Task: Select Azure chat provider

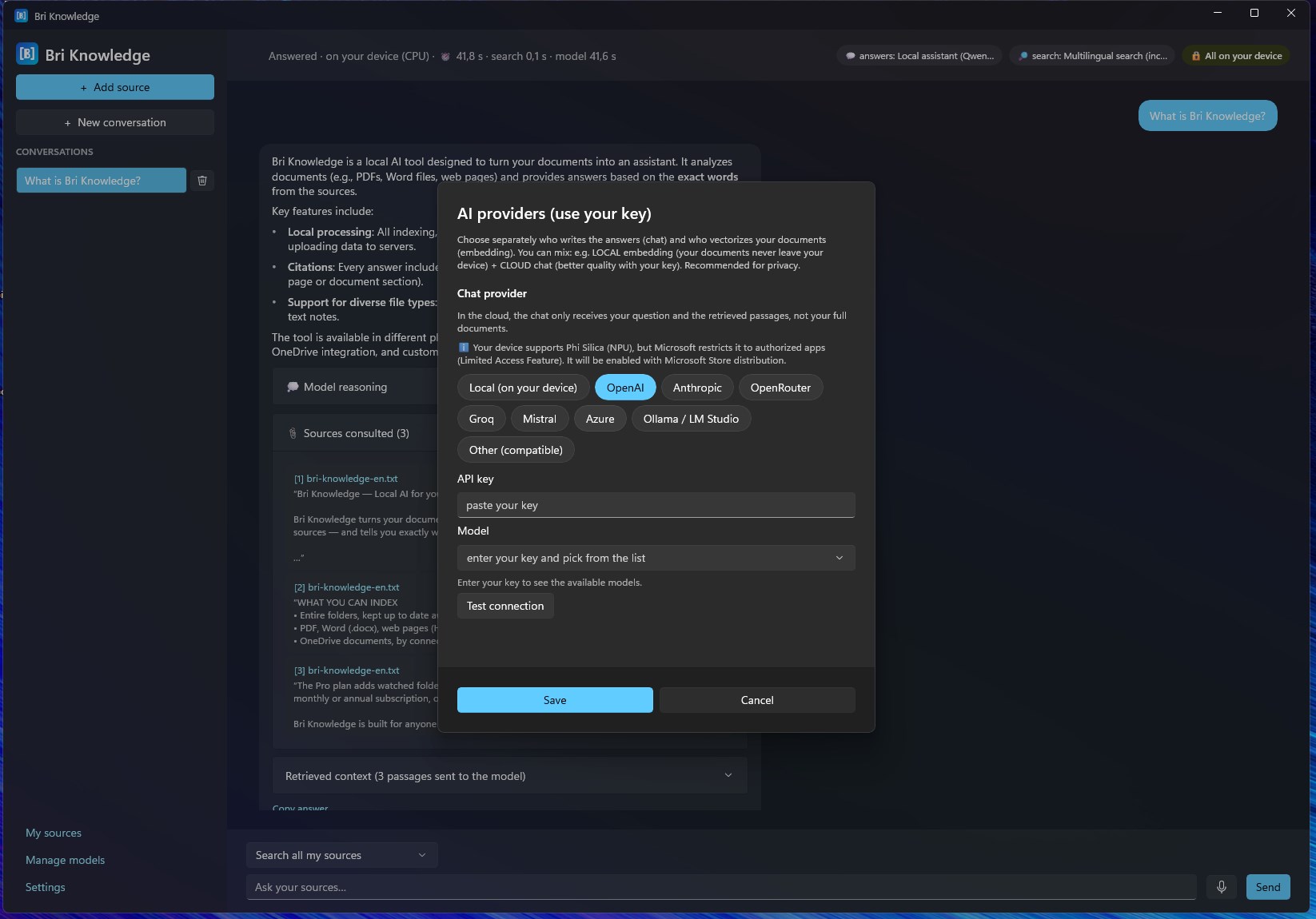Action: (600, 419)
